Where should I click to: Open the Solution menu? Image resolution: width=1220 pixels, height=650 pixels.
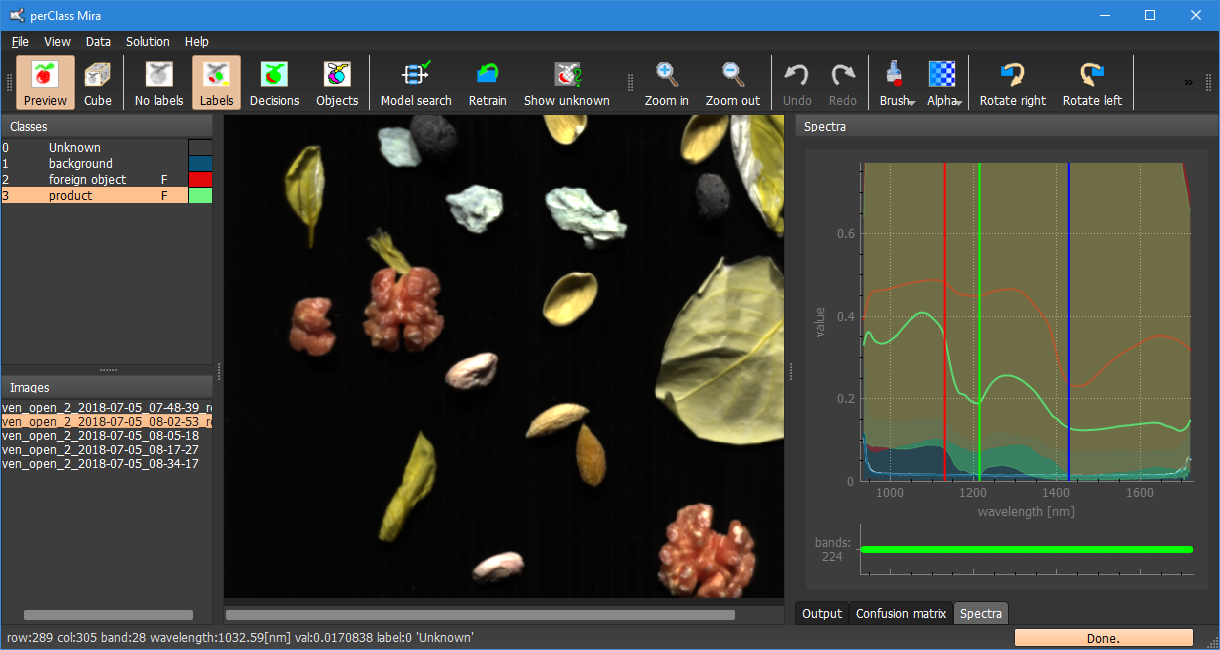147,42
